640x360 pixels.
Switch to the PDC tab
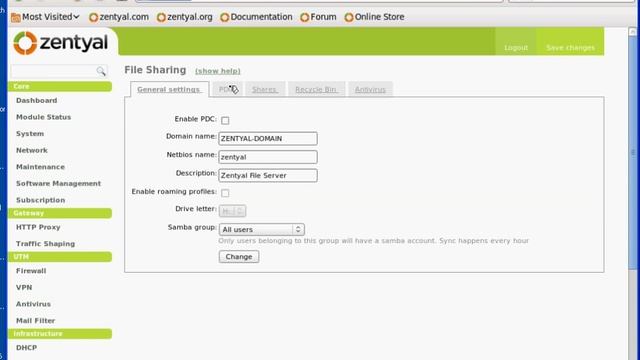pyautogui.click(x=228, y=89)
